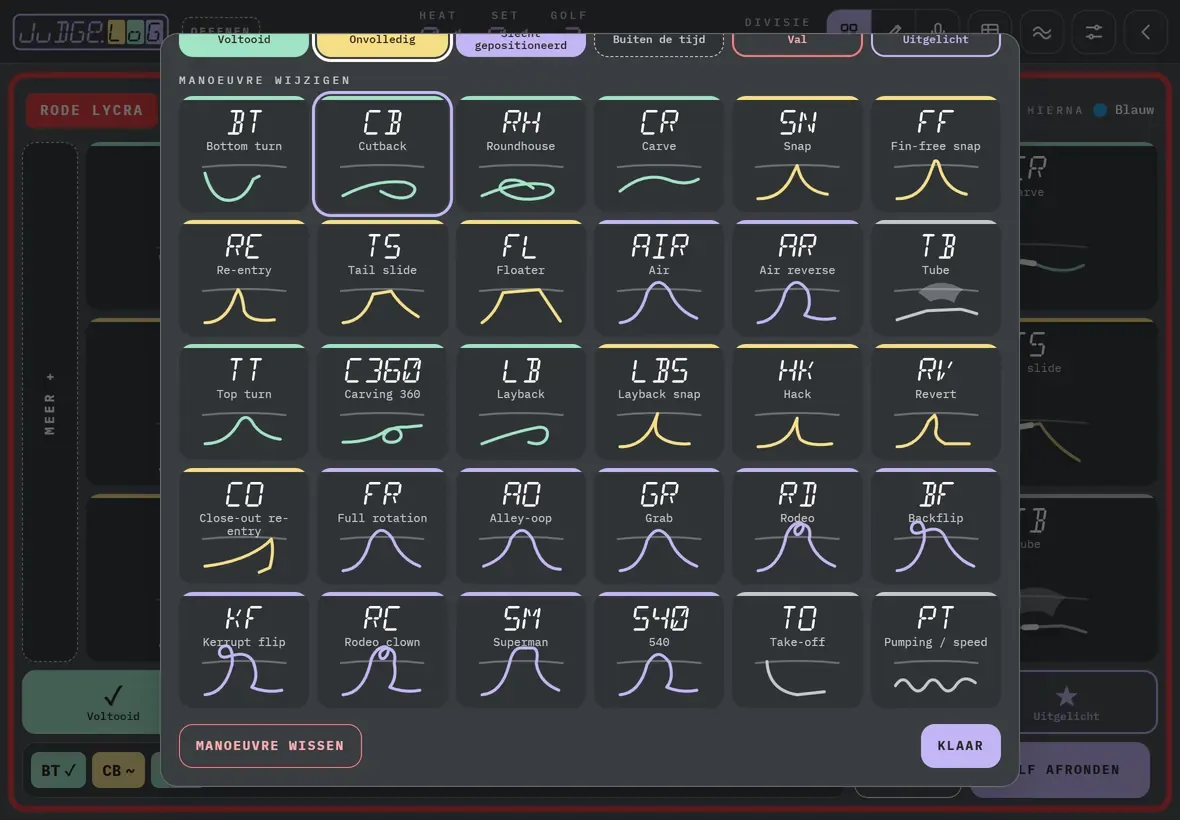Select the Snap maneuver tile
This screenshot has height=820, width=1180.
pos(798,154)
